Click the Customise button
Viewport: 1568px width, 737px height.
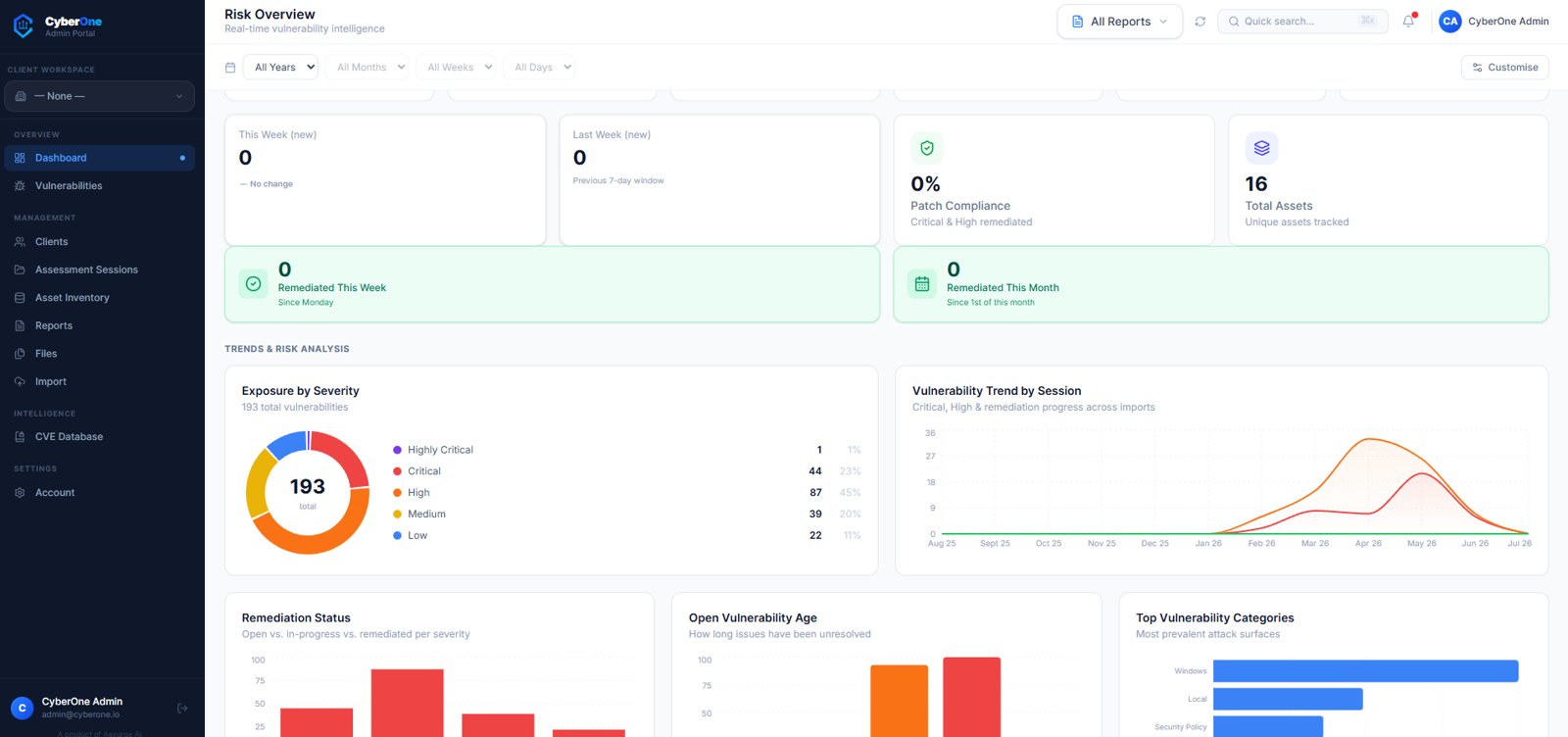pyautogui.click(x=1504, y=68)
